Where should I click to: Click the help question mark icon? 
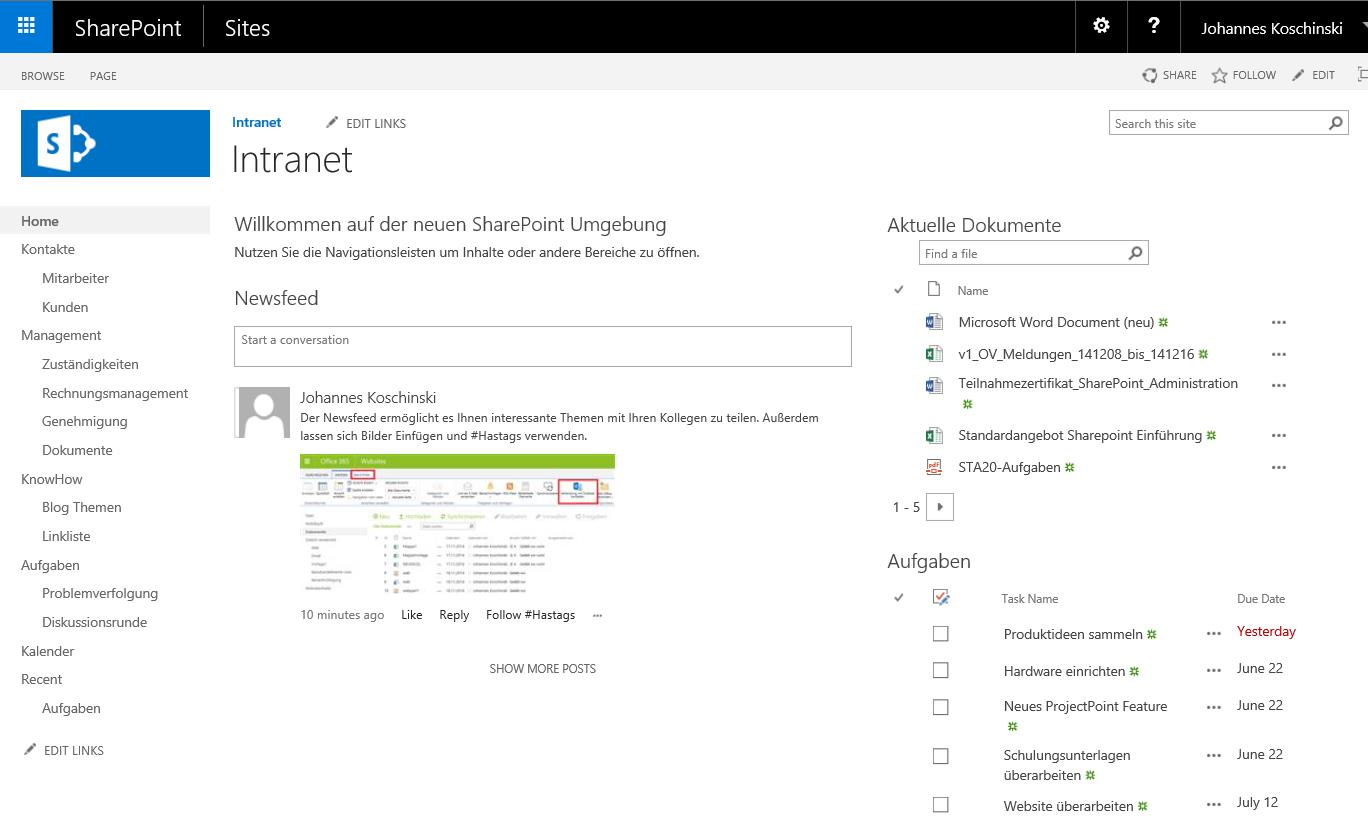click(x=1154, y=27)
